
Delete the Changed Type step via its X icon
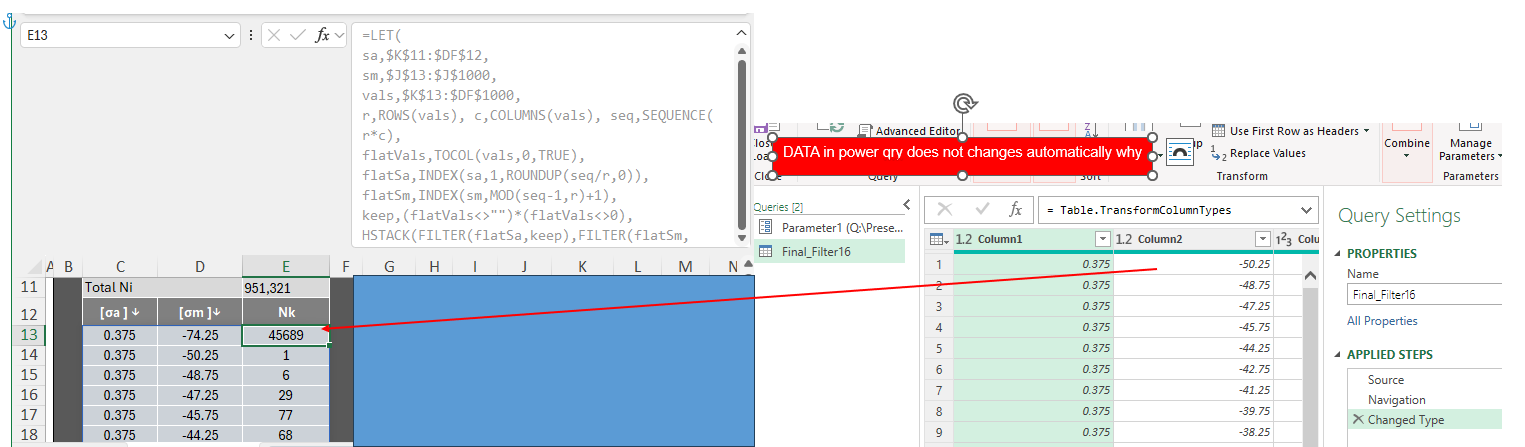(x=1357, y=420)
